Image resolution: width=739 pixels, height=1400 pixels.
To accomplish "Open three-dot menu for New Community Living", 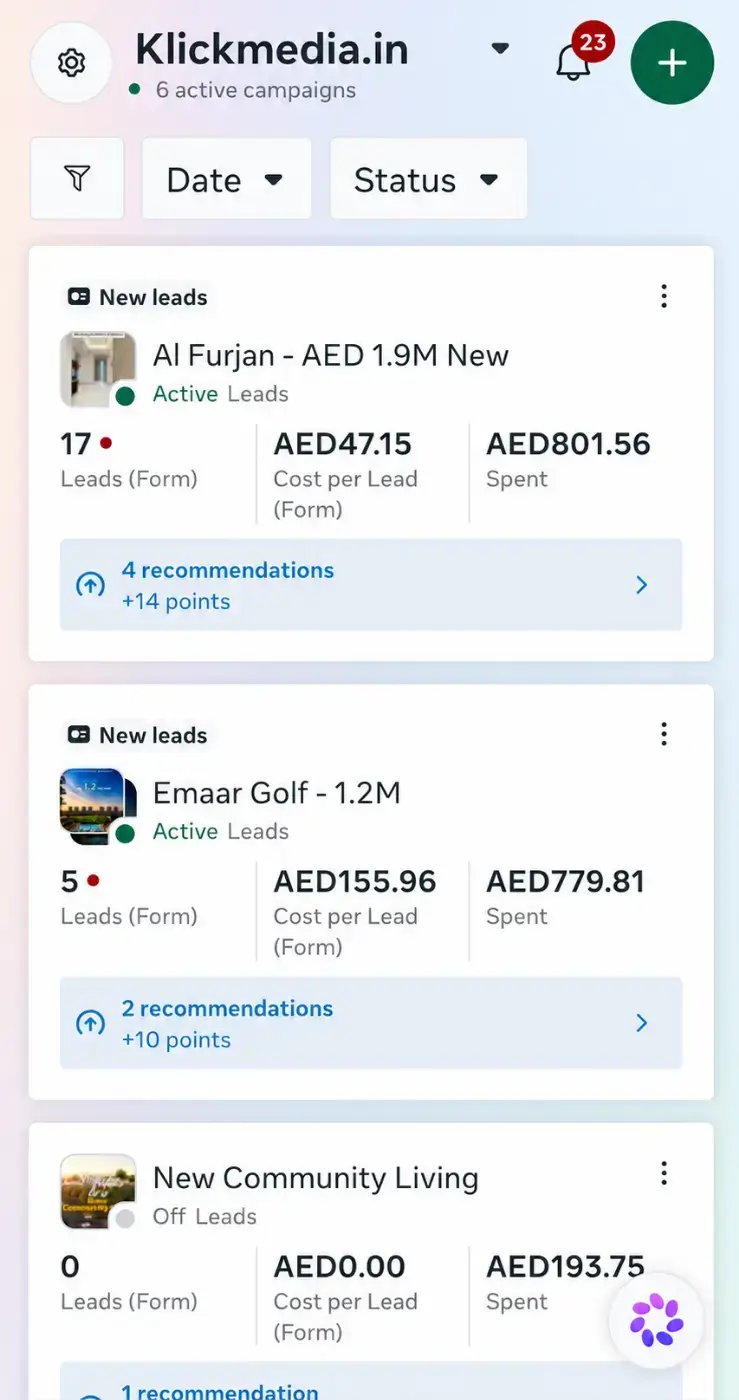I will (663, 1173).
